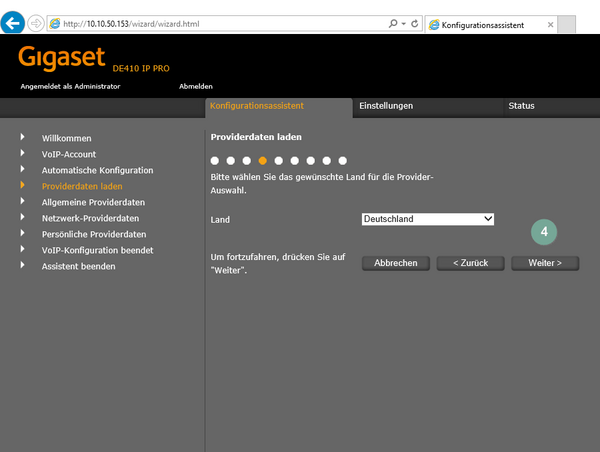Screen dimensions: 600x452
Task: Click the browser forward arrow button
Action: (37, 23)
